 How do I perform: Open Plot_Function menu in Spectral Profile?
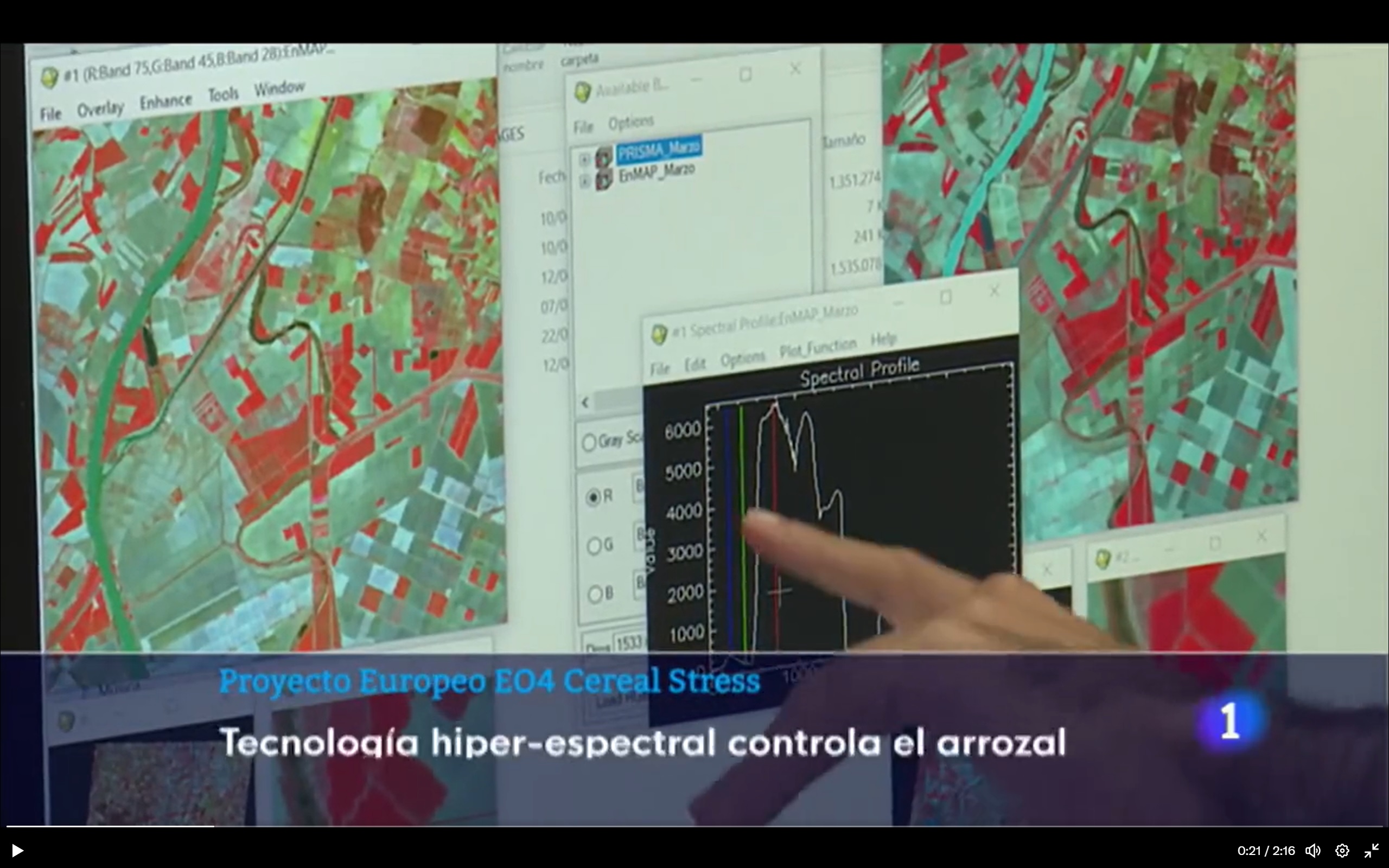pos(817,348)
